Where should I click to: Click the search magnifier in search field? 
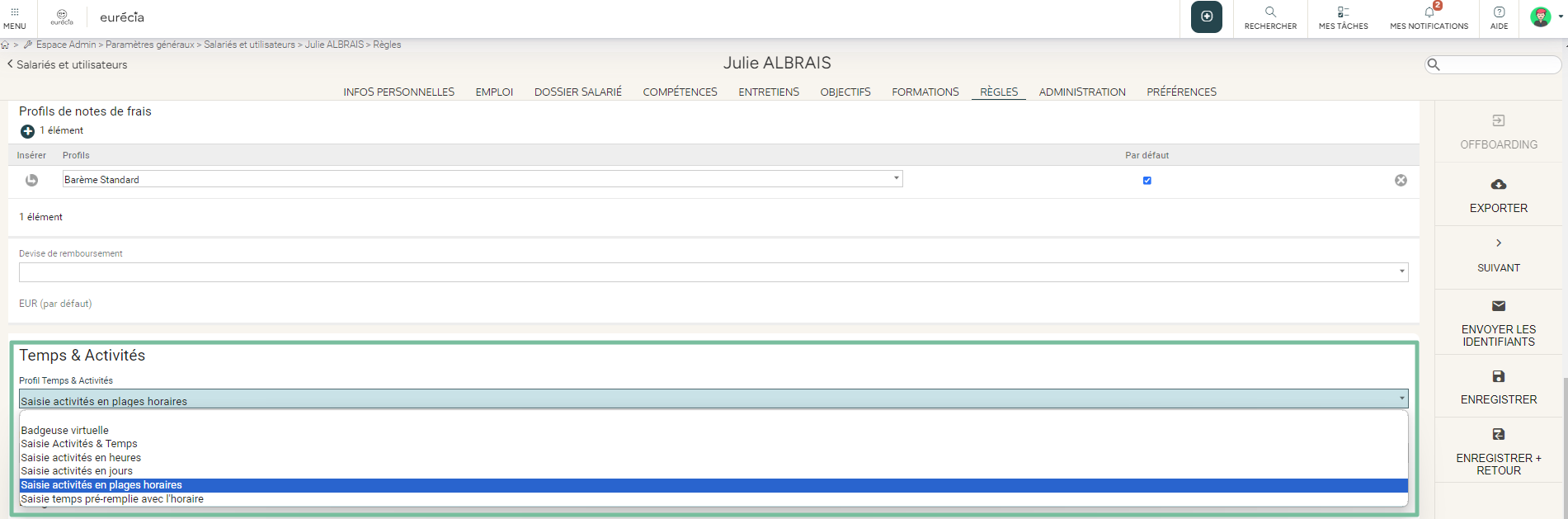1434,64
